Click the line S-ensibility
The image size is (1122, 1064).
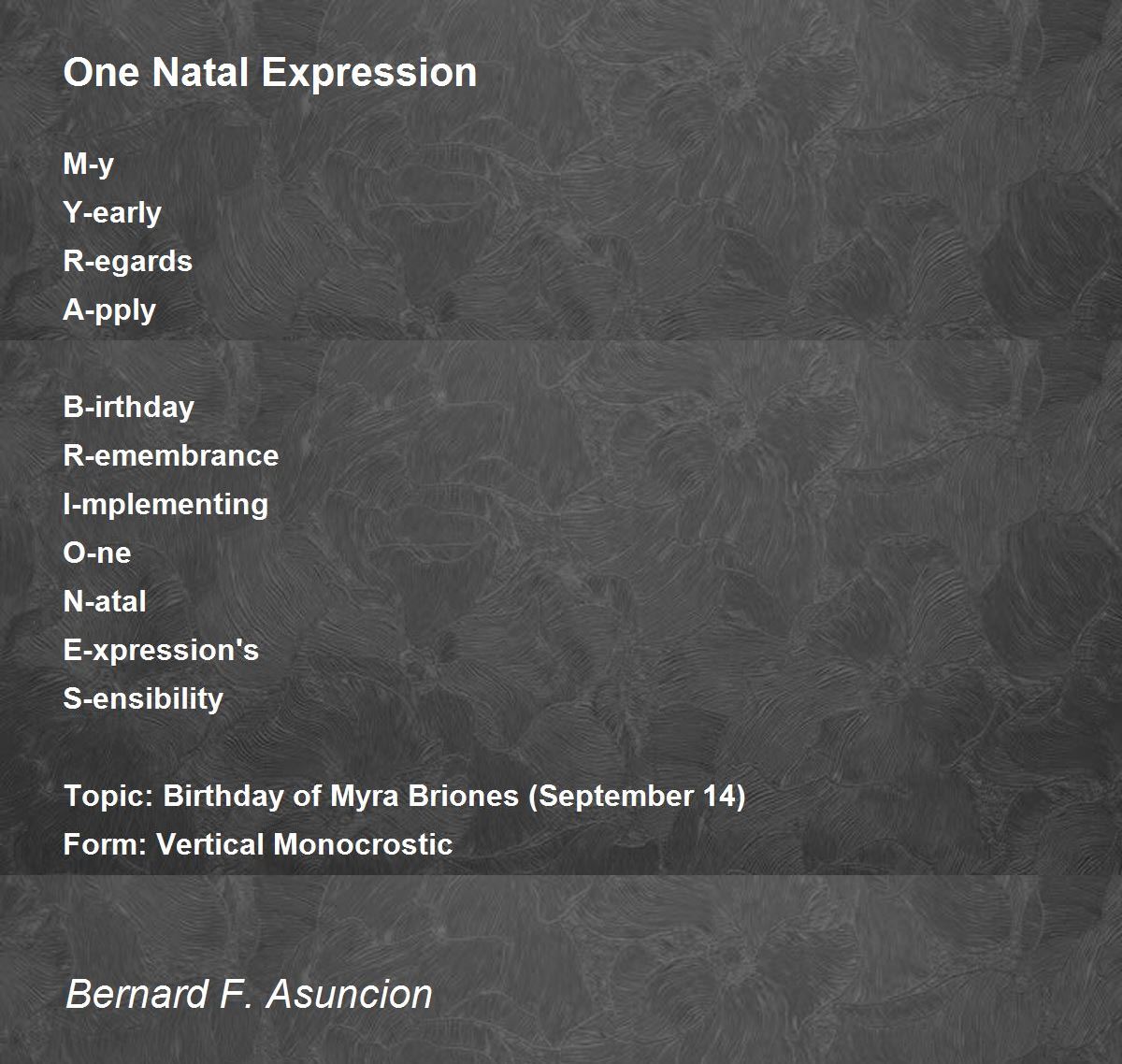pos(143,699)
